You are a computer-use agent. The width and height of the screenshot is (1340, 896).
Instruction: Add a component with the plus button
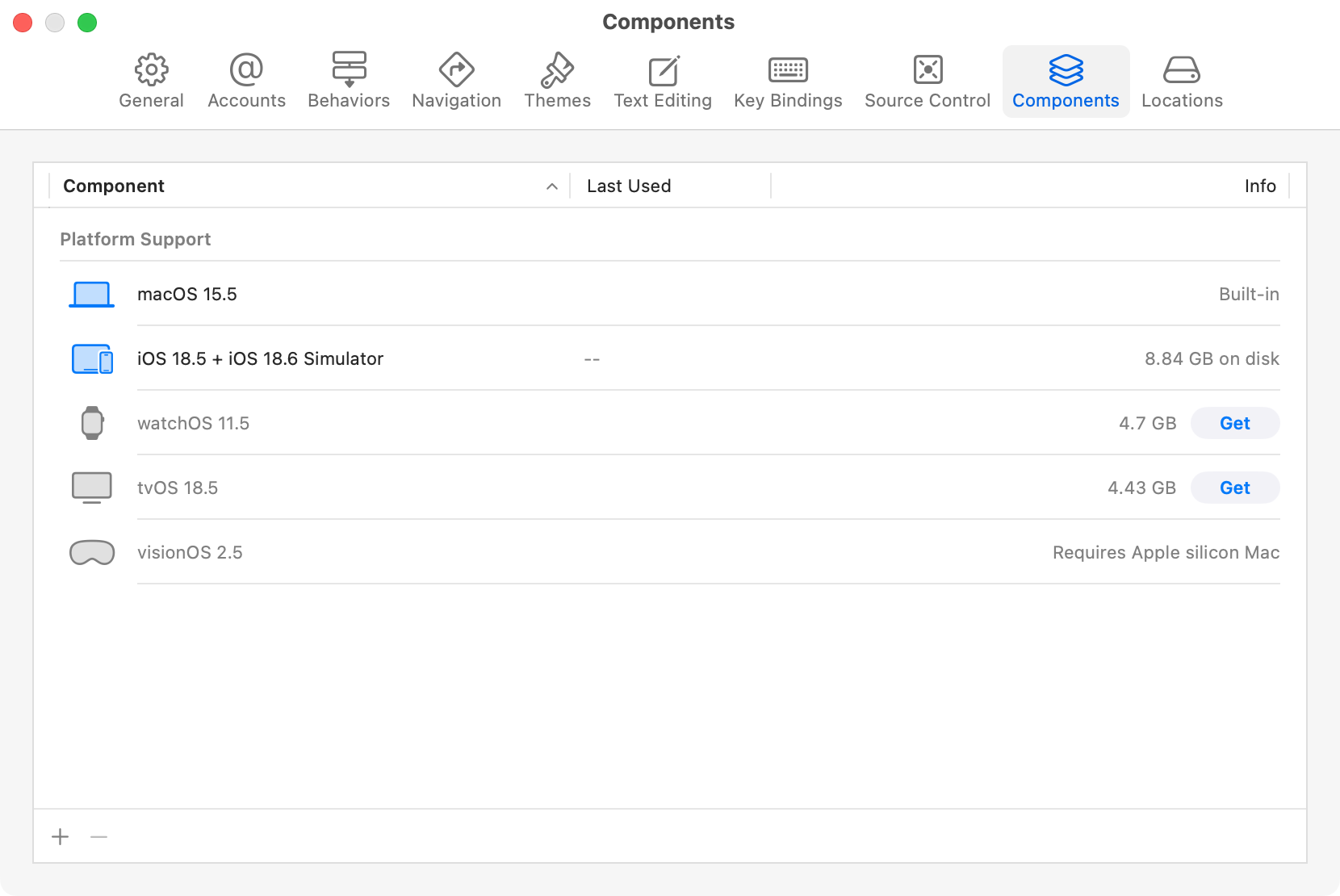click(60, 837)
